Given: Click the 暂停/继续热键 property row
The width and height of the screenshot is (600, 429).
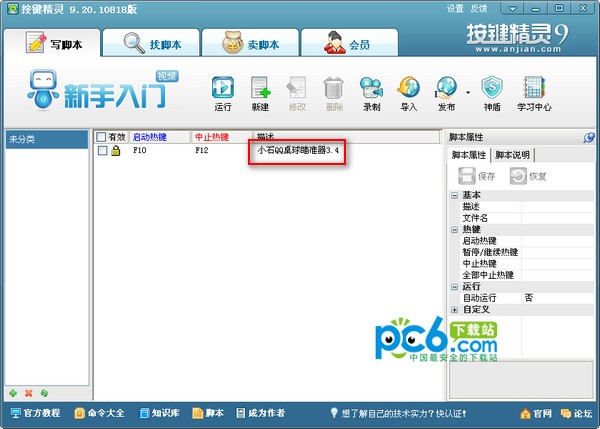Looking at the screenshot, I should pos(527,252).
